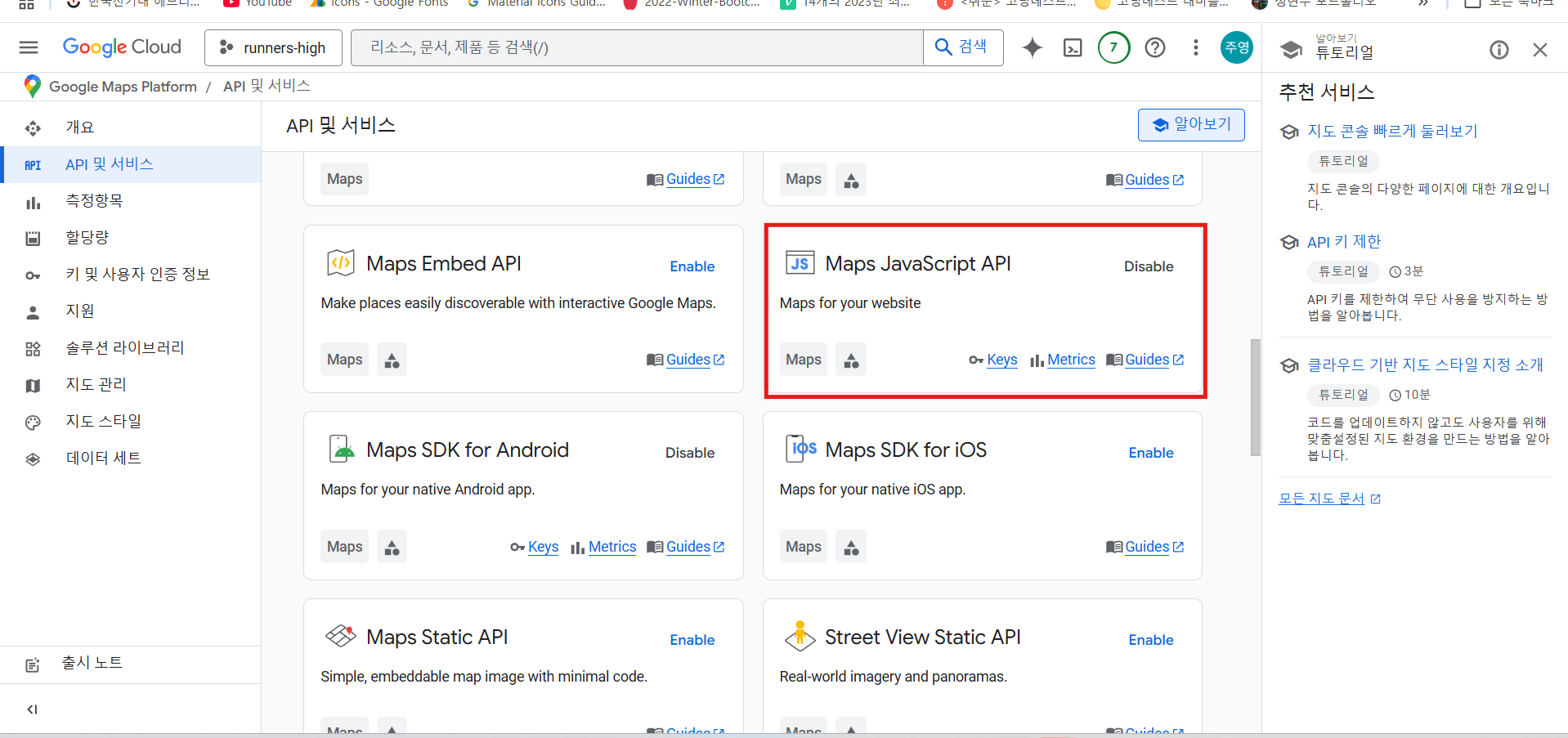Enable the Street View Static API
Image resolution: width=1568 pixels, height=738 pixels.
click(1151, 640)
